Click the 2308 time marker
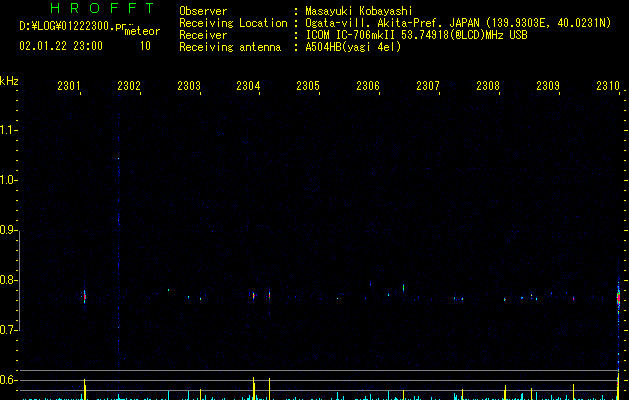Image resolution: width=629 pixels, height=400 pixels. [x=488, y=86]
